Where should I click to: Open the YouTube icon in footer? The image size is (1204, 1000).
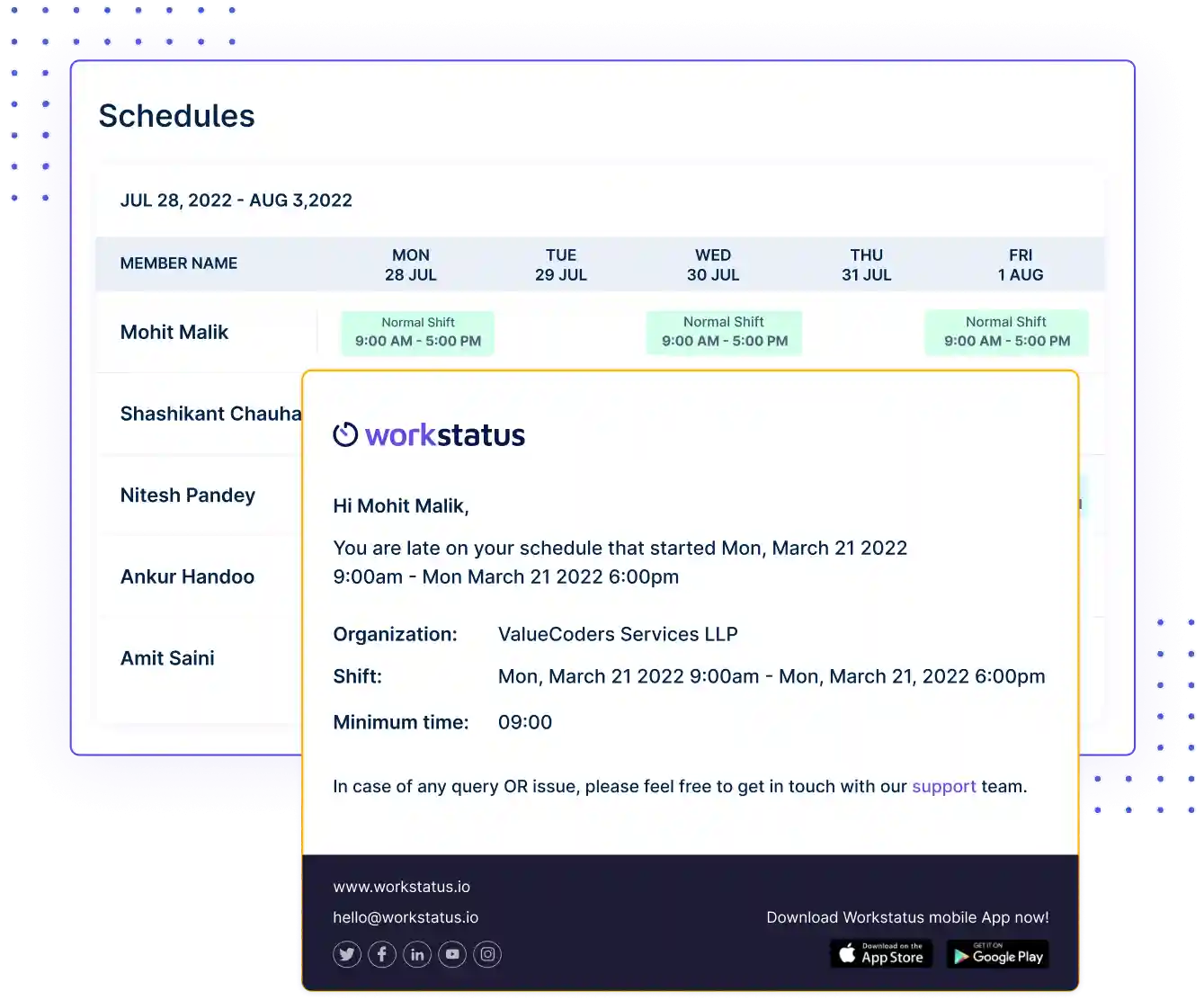tap(452, 954)
